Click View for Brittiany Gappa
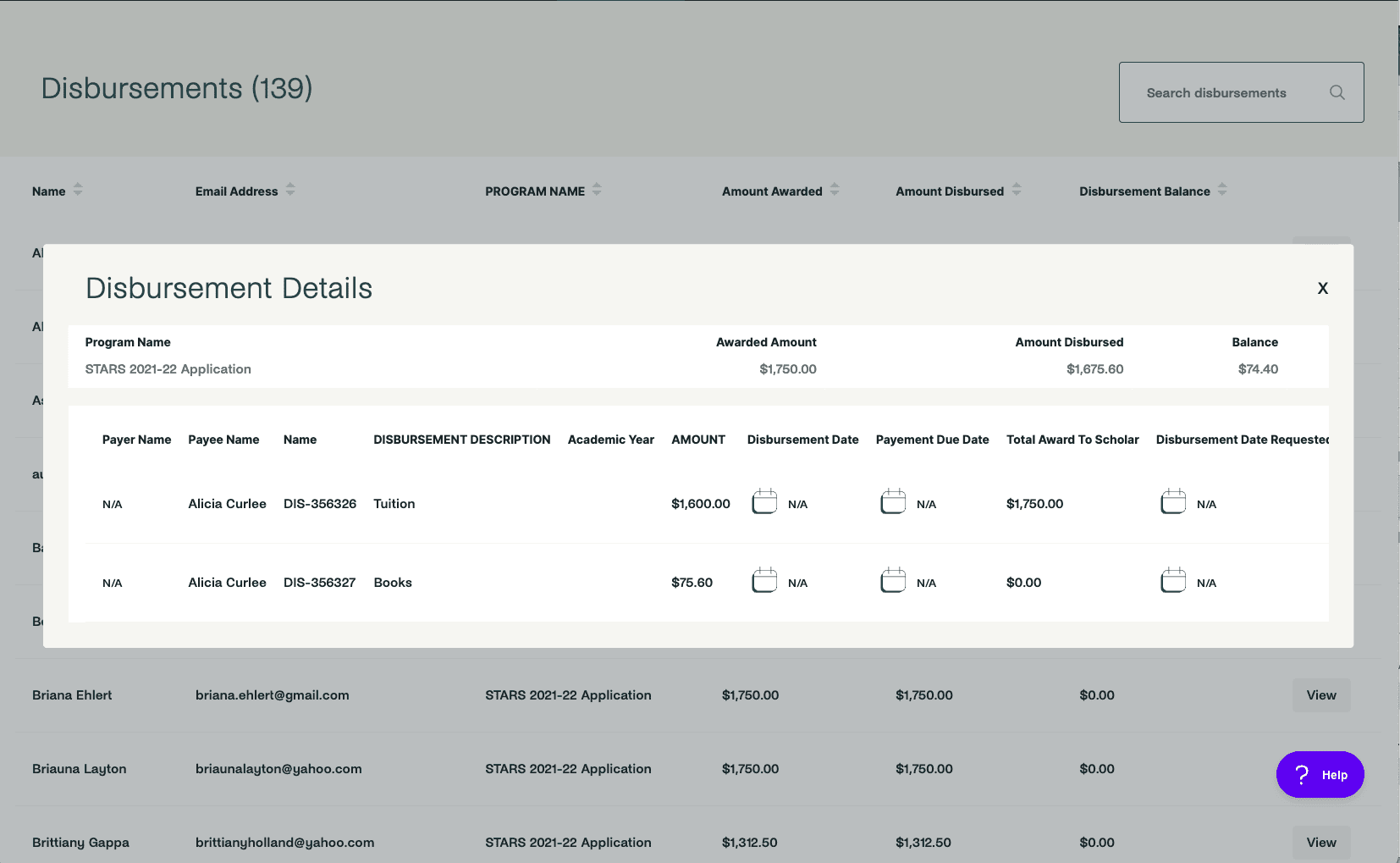The height and width of the screenshot is (863, 1400). point(1320,842)
